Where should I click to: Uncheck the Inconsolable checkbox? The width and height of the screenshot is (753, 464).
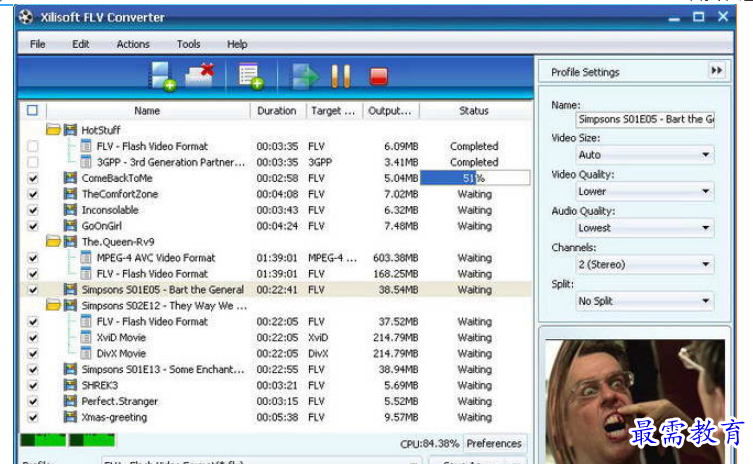click(x=33, y=210)
